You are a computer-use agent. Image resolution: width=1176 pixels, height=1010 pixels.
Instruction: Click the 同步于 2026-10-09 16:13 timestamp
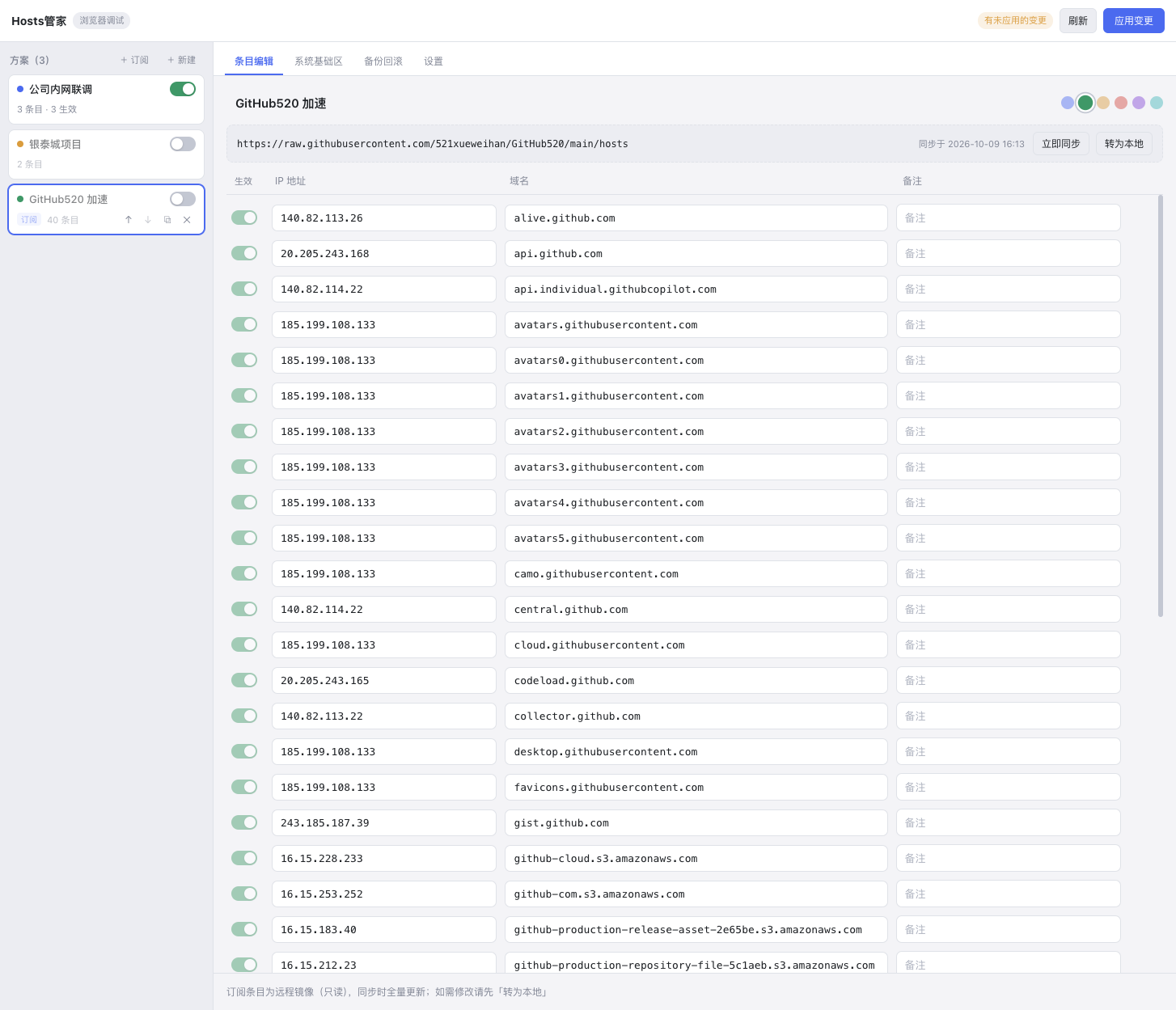tap(971, 144)
